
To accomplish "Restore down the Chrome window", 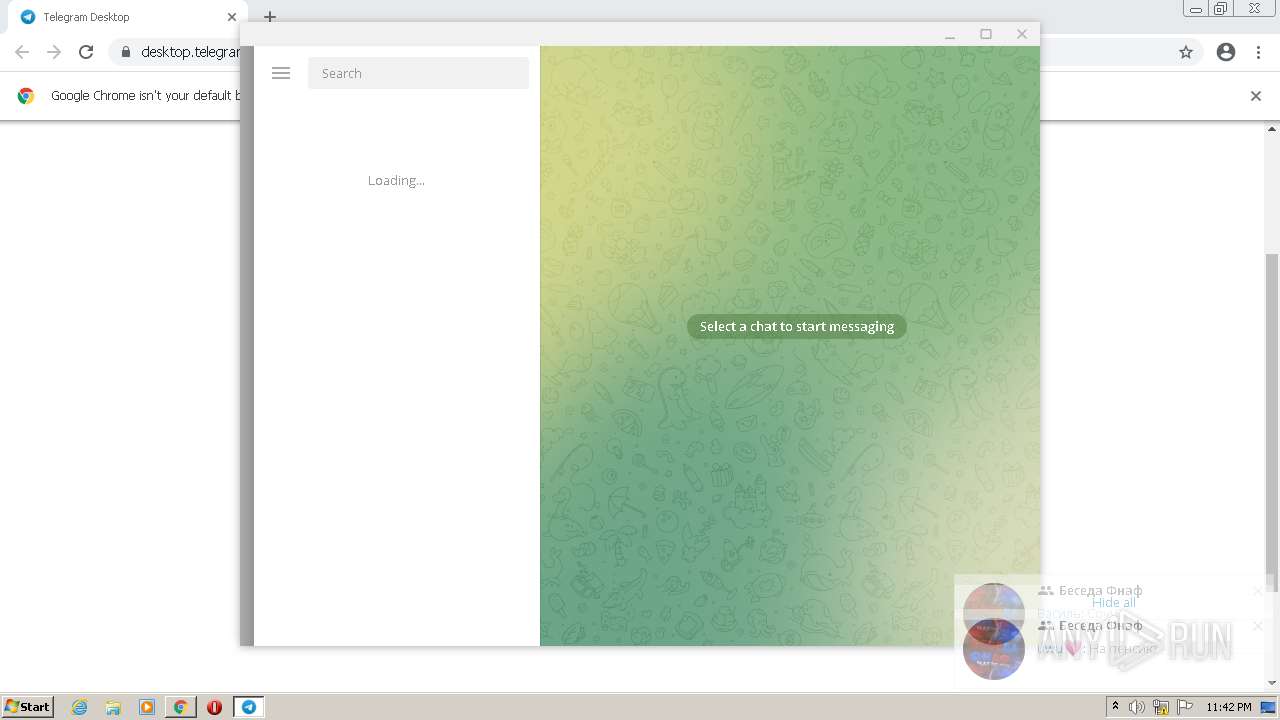I will point(1221,9).
